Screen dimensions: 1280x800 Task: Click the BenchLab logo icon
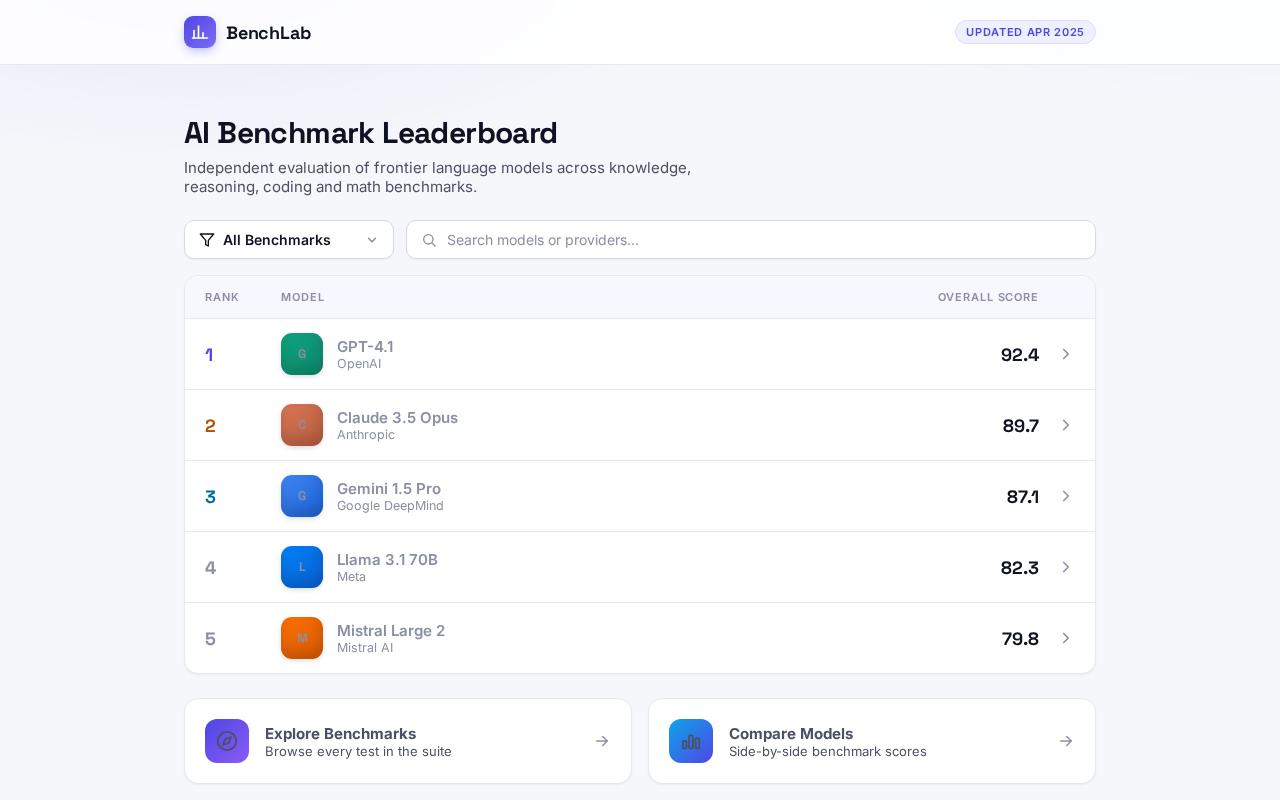click(x=200, y=32)
